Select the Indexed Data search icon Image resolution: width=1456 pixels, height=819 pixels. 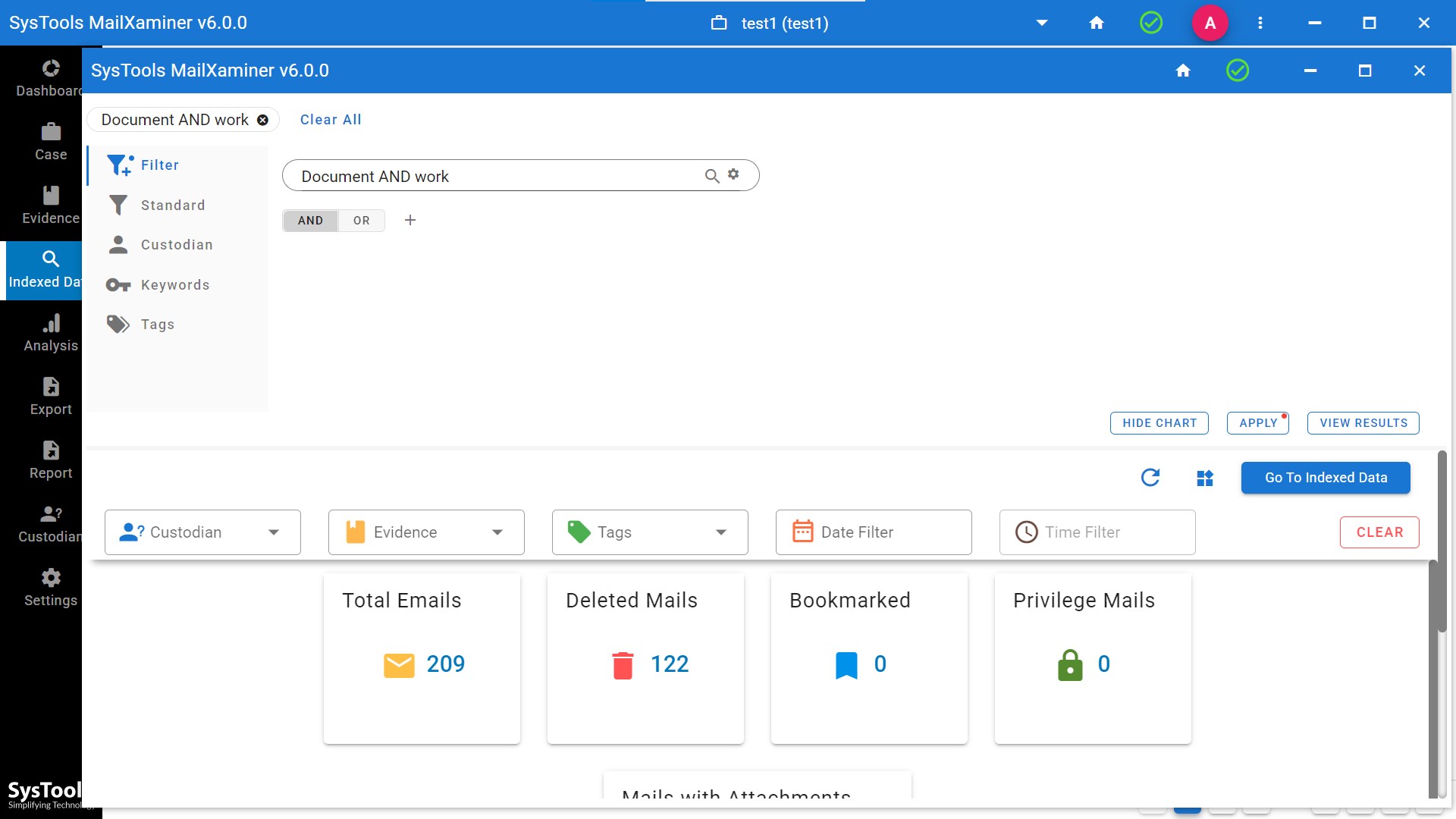[51, 259]
